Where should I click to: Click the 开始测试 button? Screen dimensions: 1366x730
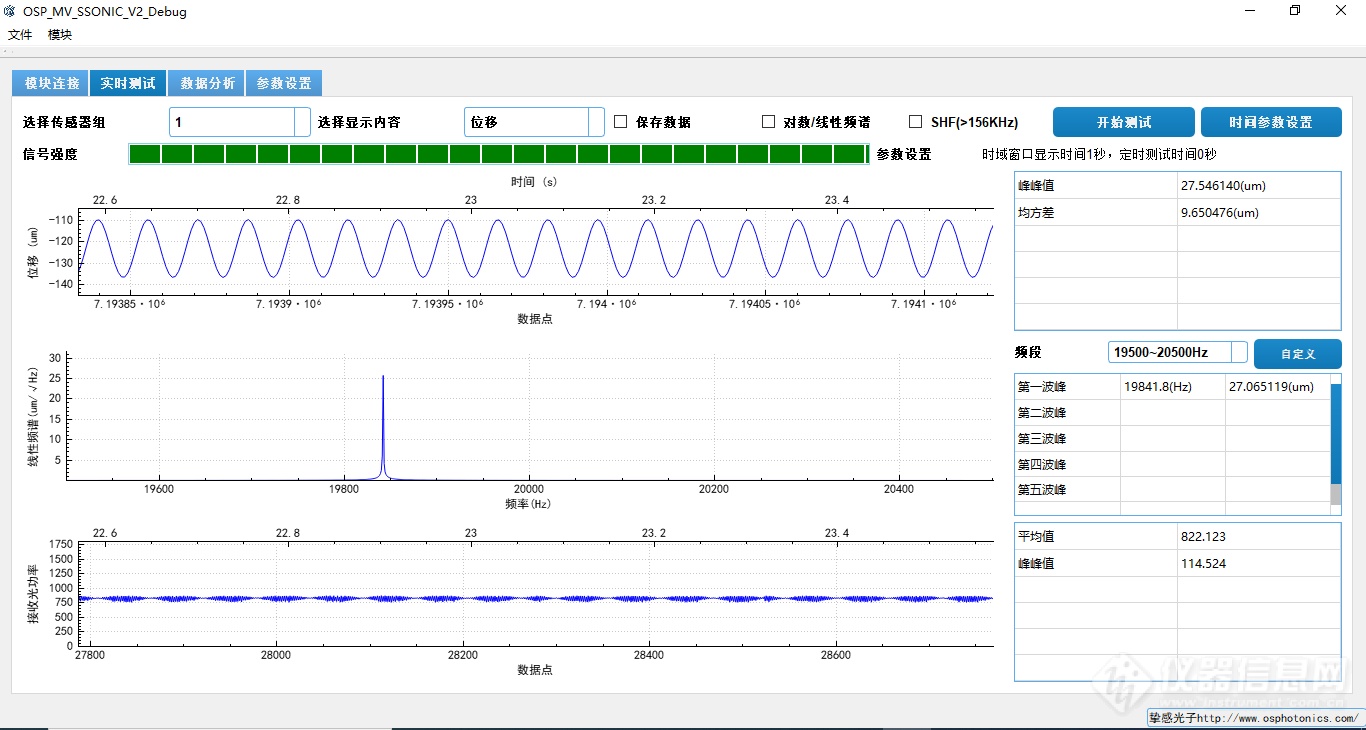coord(1124,122)
